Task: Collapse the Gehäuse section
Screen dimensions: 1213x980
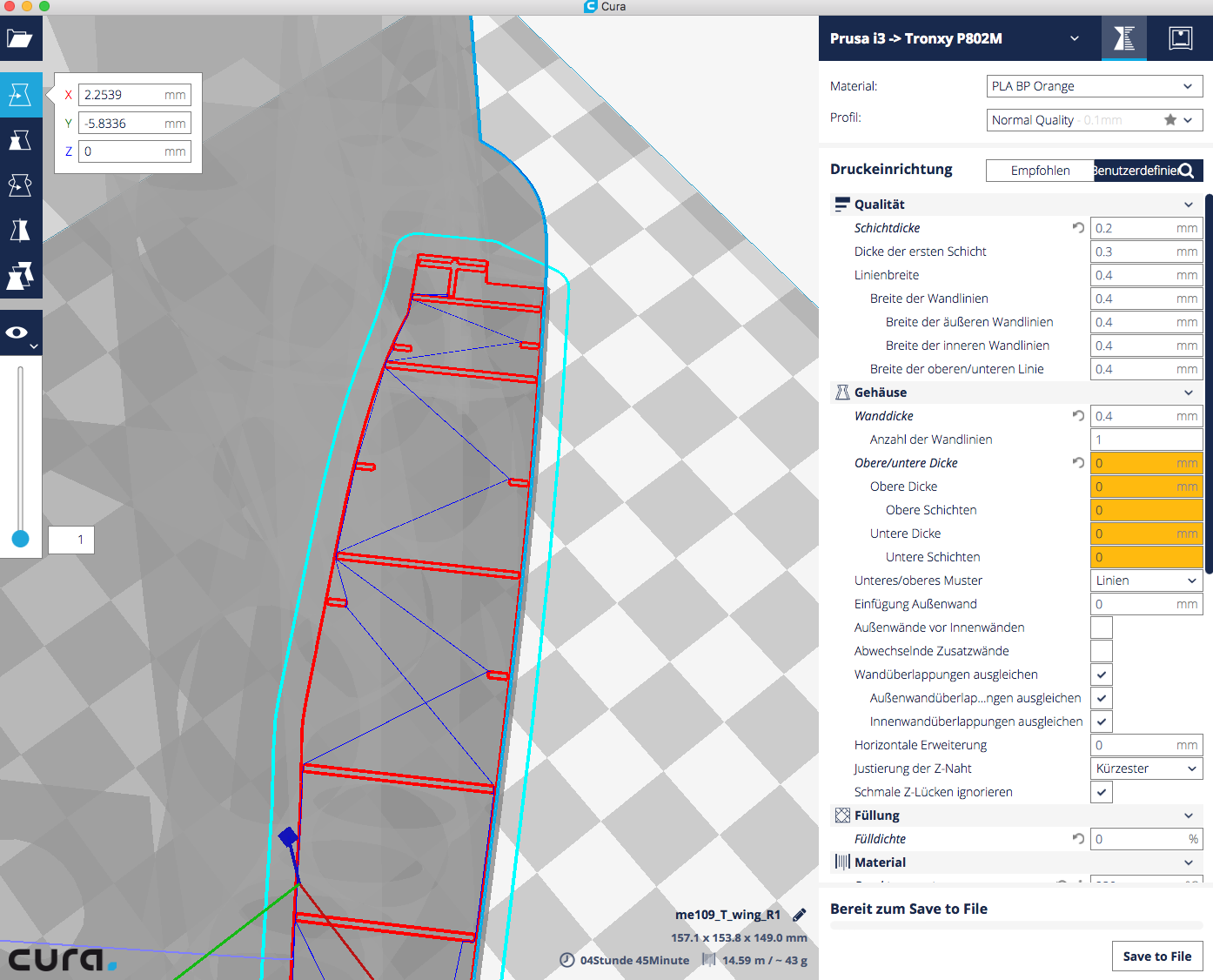Action: (x=1189, y=393)
